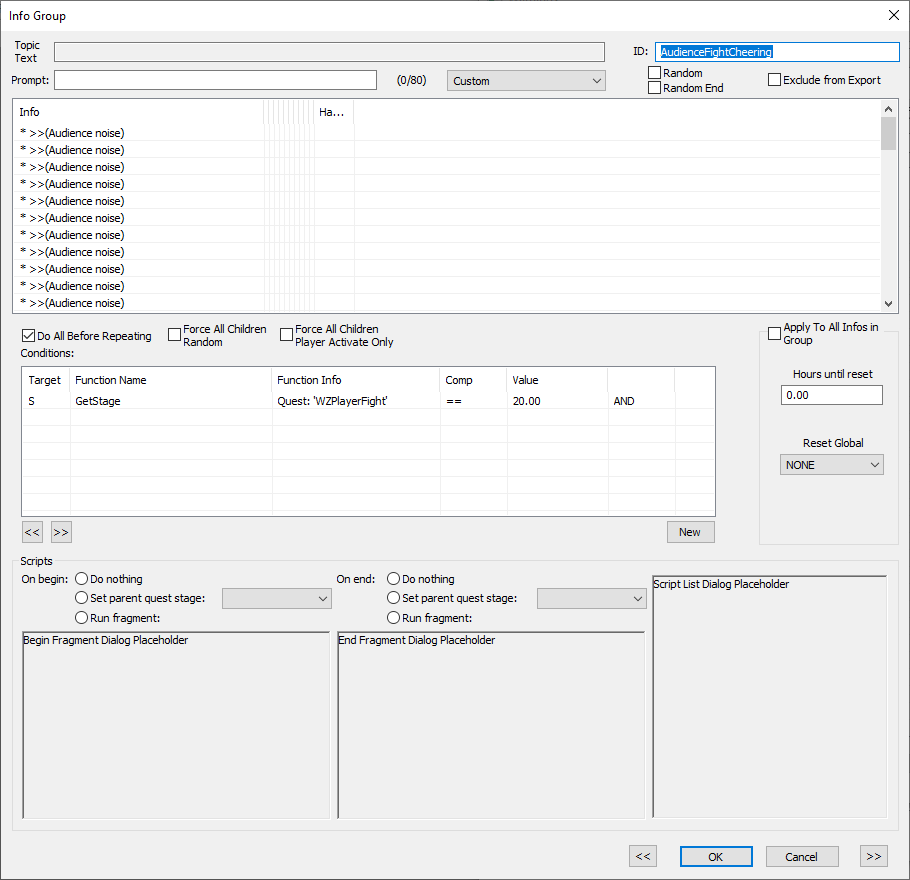Go to previous info group <<
The width and height of the screenshot is (910, 880).
[x=643, y=856]
